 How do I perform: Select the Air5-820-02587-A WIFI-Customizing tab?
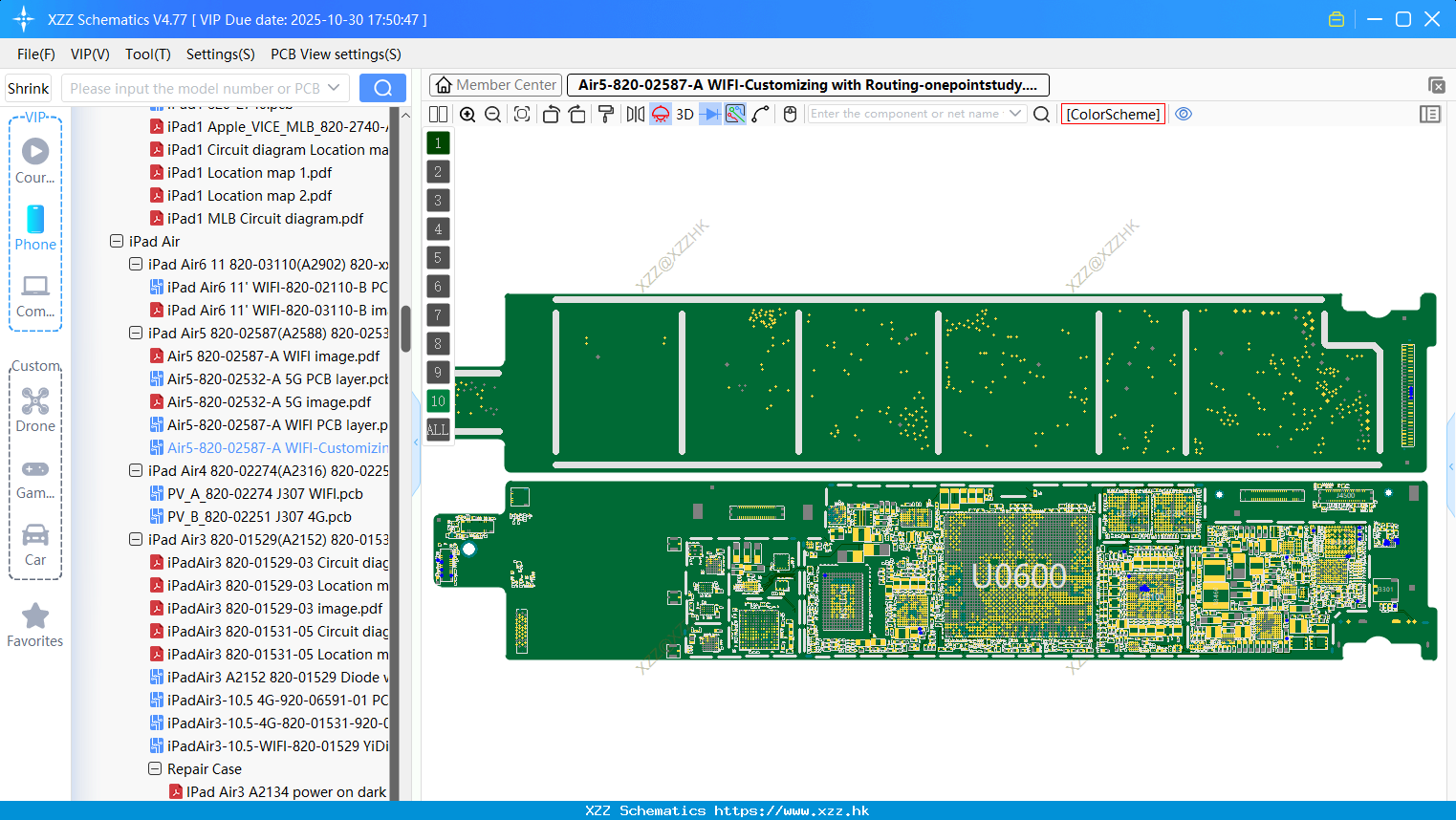(x=808, y=85)
